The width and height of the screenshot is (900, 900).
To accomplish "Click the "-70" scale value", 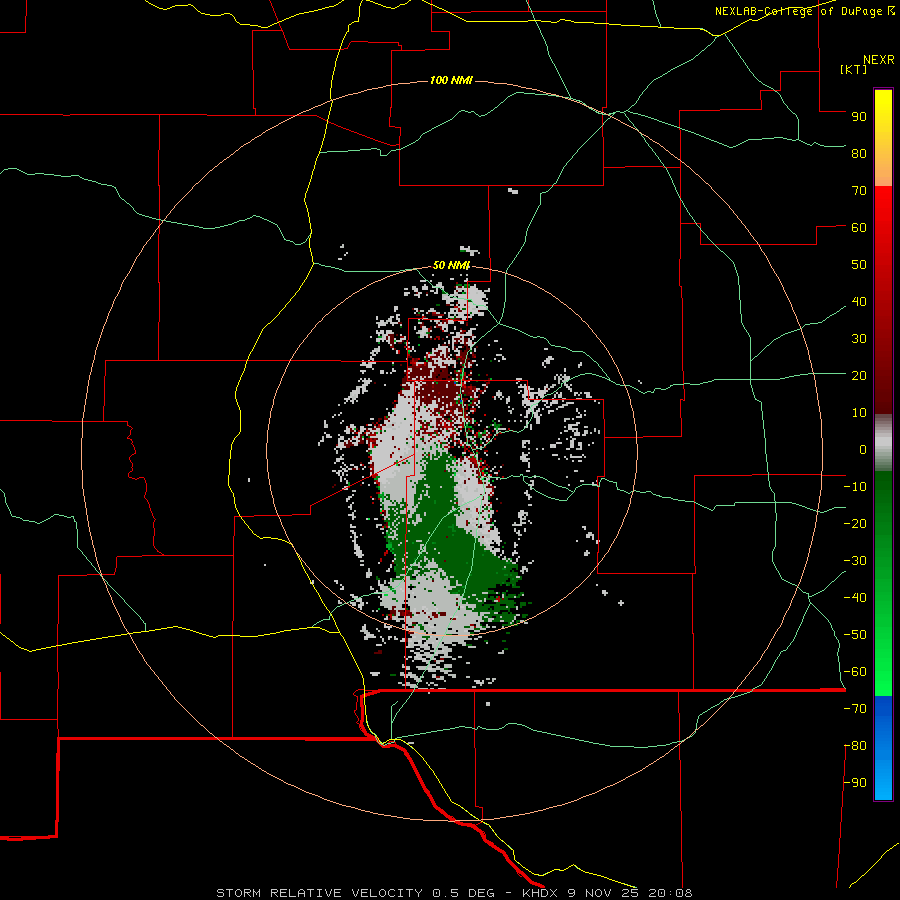I will pos(855,709).
